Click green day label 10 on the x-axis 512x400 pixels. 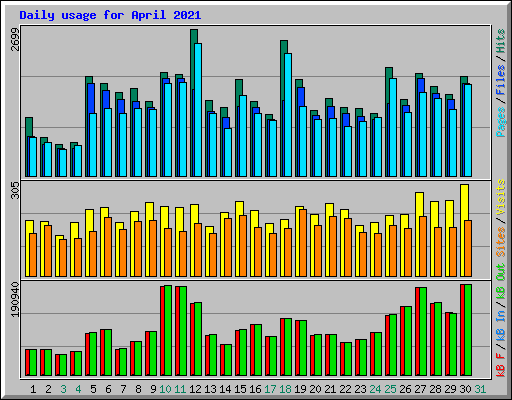point(165,389)
